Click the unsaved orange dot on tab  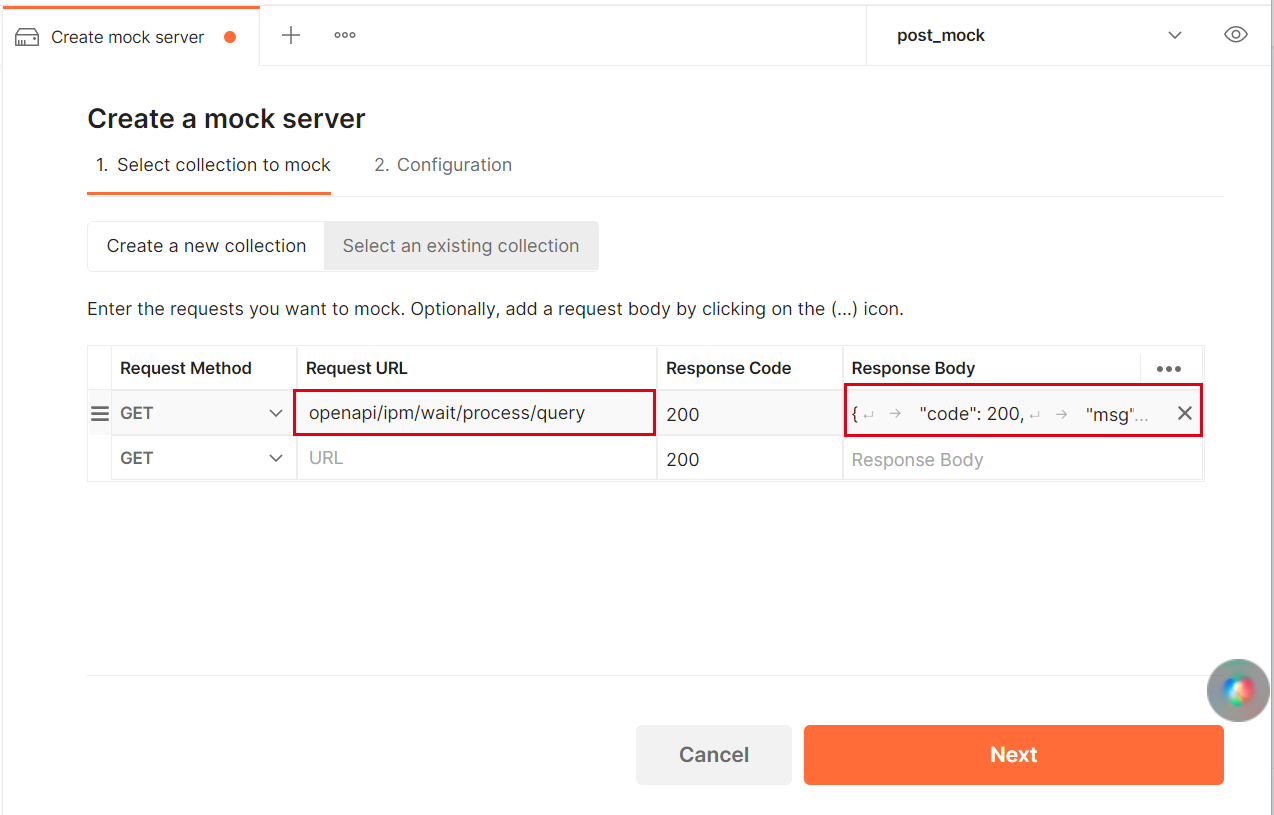230,37
